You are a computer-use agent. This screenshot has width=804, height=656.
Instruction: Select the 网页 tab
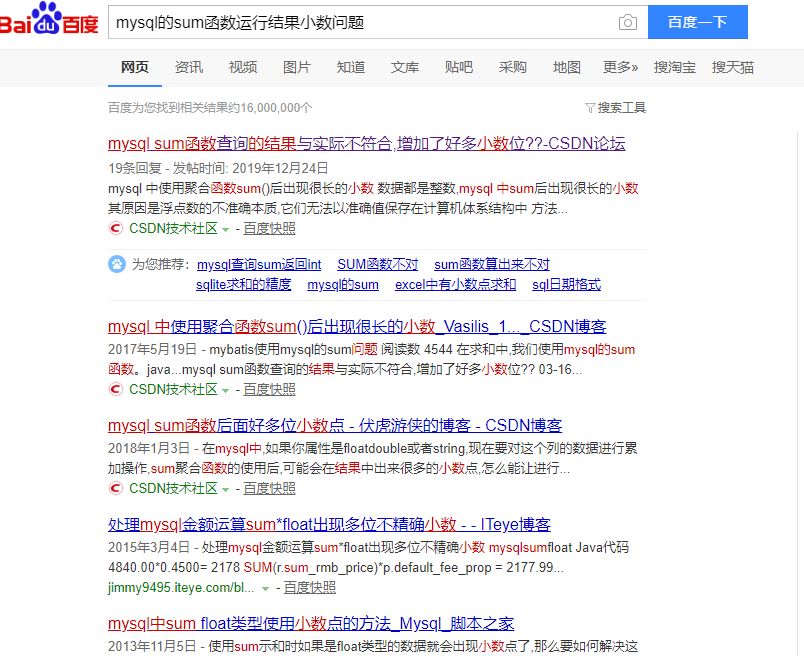[x=135, y=67]
